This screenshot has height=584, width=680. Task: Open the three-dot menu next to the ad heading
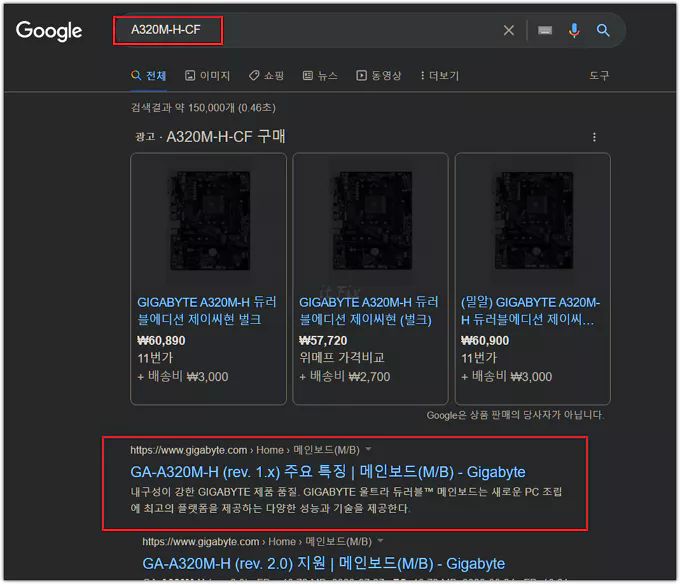594,137
